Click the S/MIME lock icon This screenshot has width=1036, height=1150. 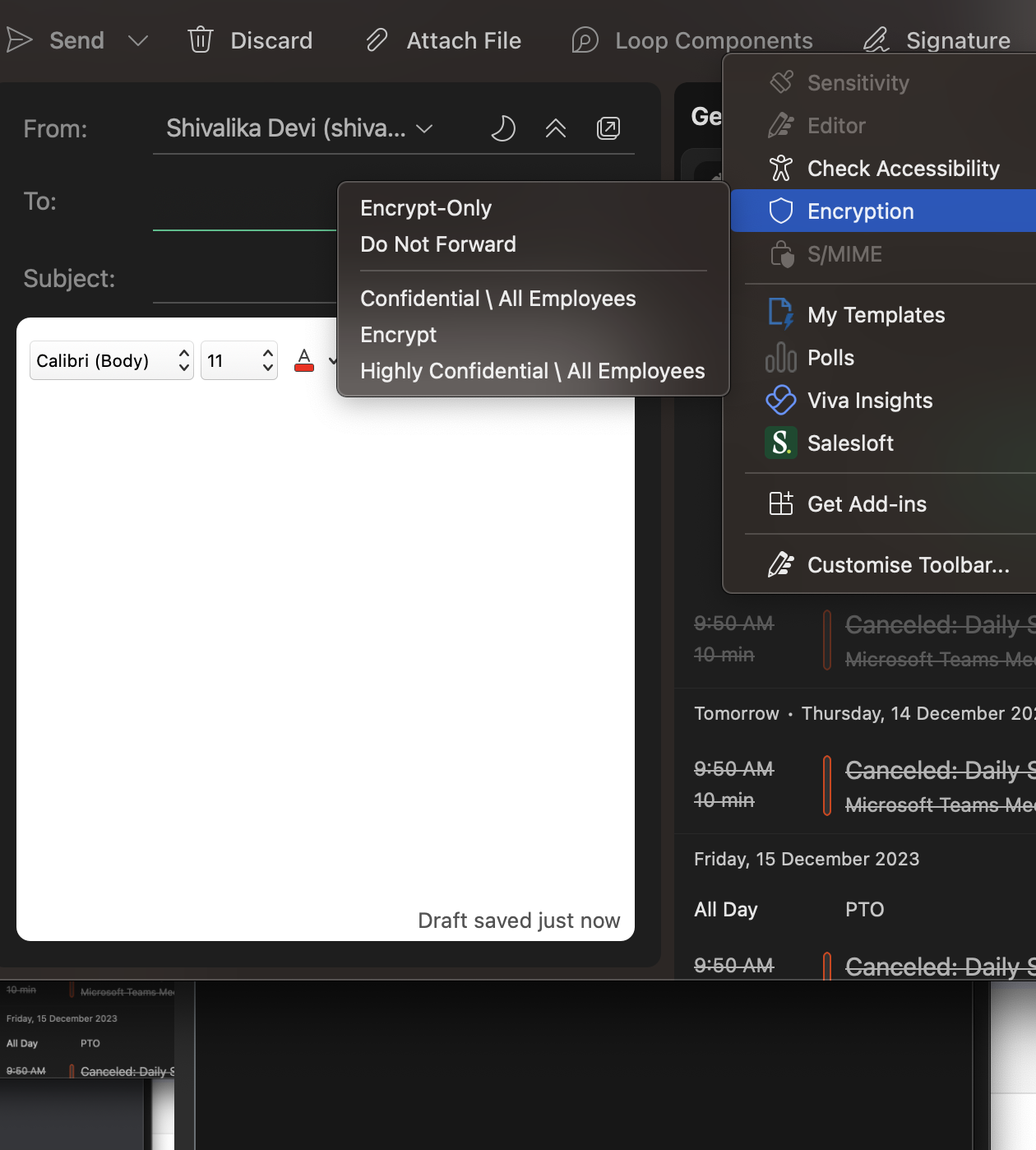[782, 253]
